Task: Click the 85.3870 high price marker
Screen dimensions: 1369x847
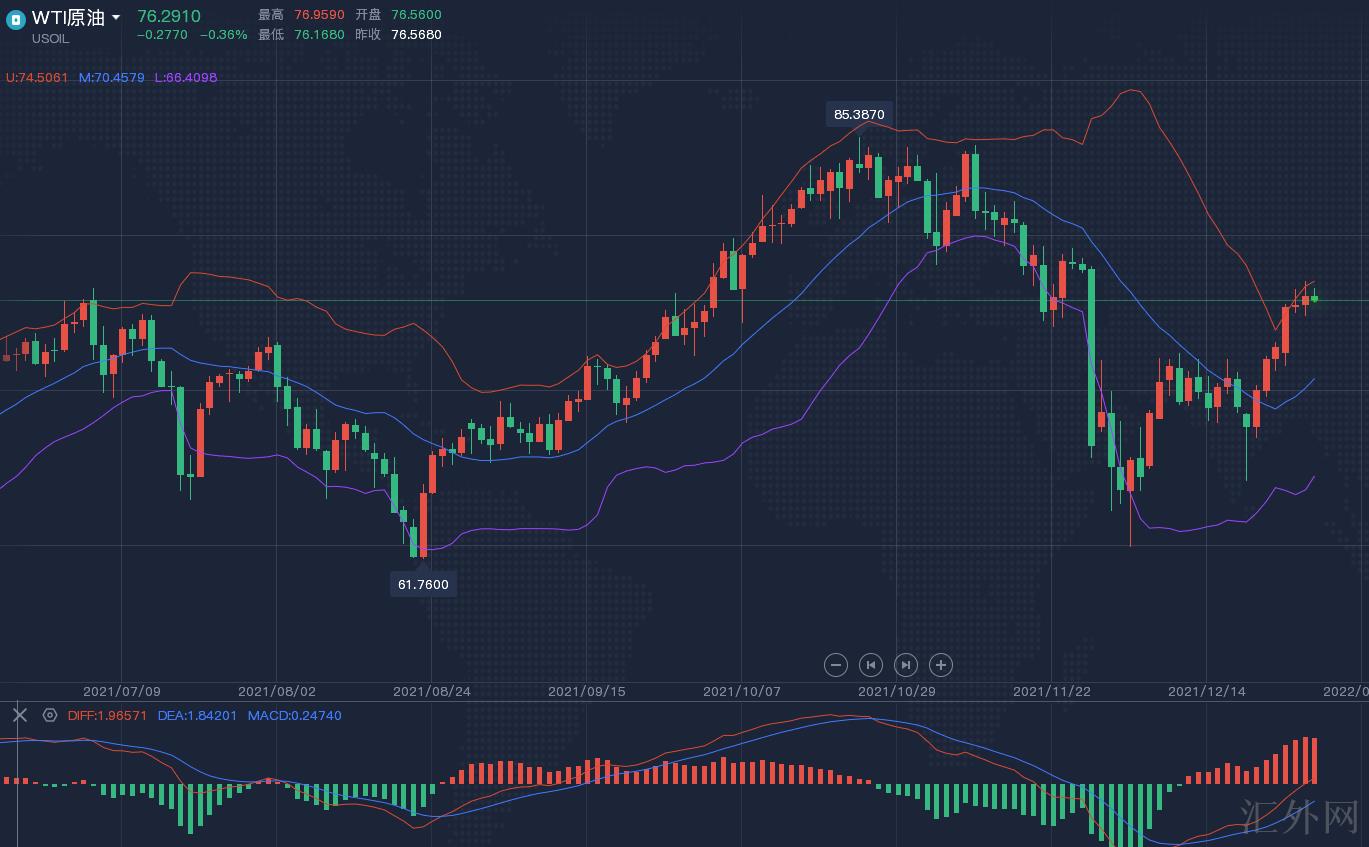Action: point(859,114)
